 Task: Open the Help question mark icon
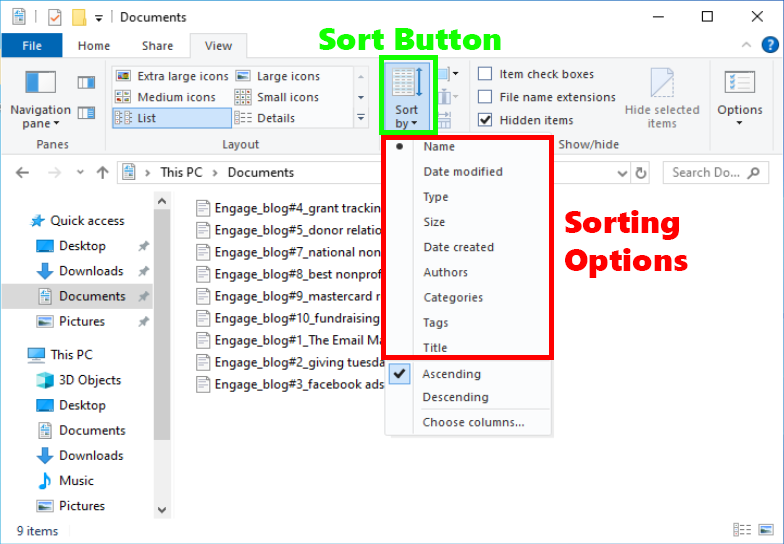770,45
